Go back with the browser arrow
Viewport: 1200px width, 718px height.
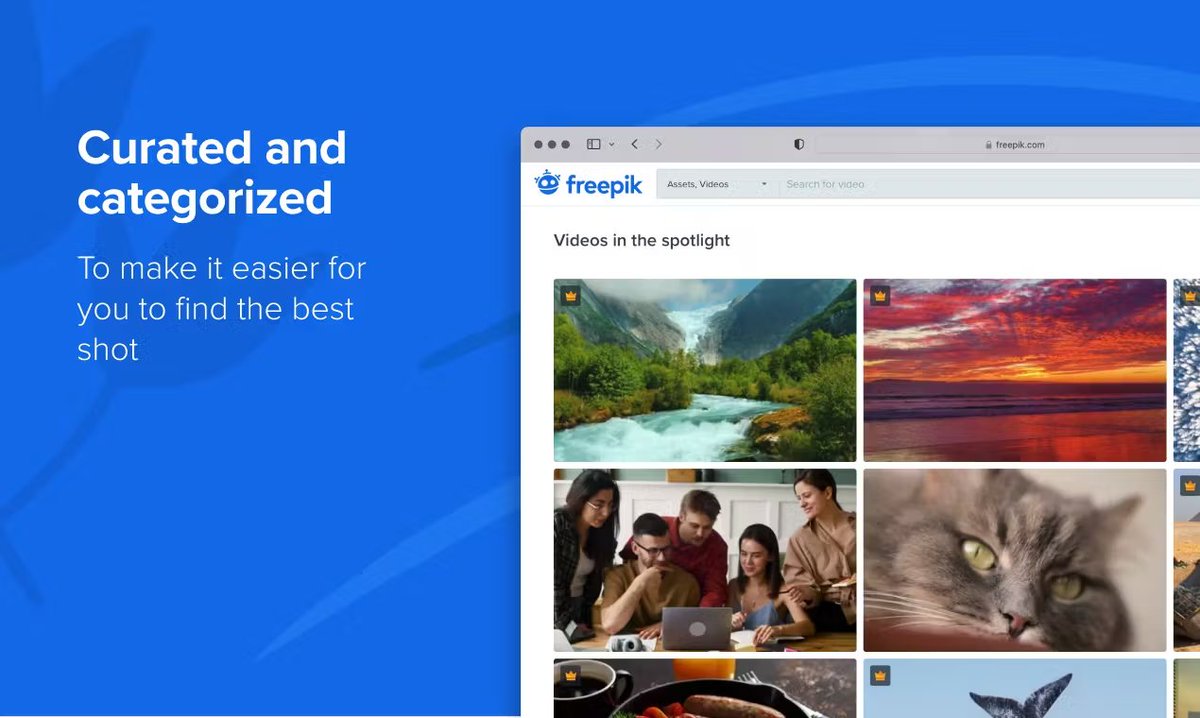[634, 144]
